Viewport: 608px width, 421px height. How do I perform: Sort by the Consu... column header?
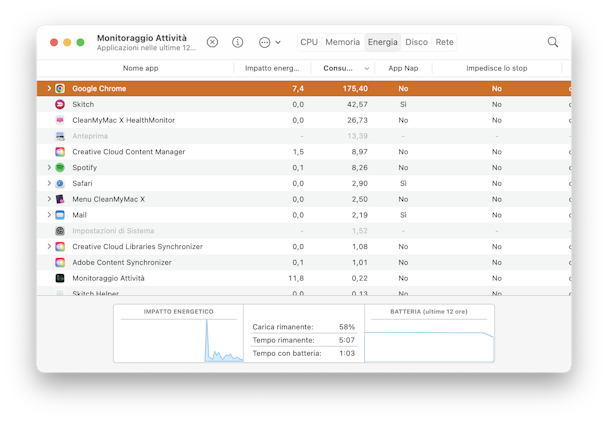(338, 68)
